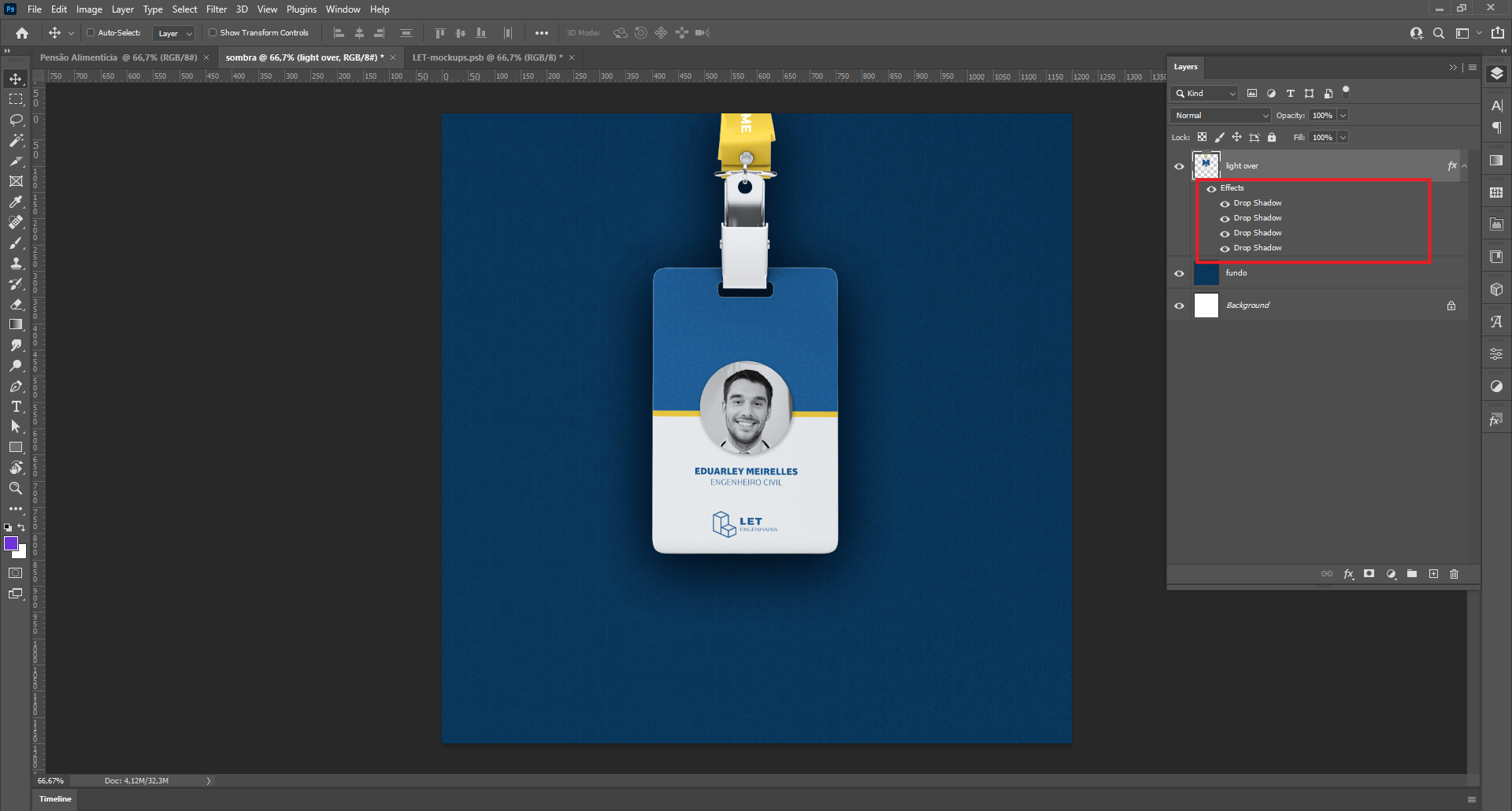1512x811 pixels.
Task: Select the Horizontal Type tool
Action: point(16,406)
